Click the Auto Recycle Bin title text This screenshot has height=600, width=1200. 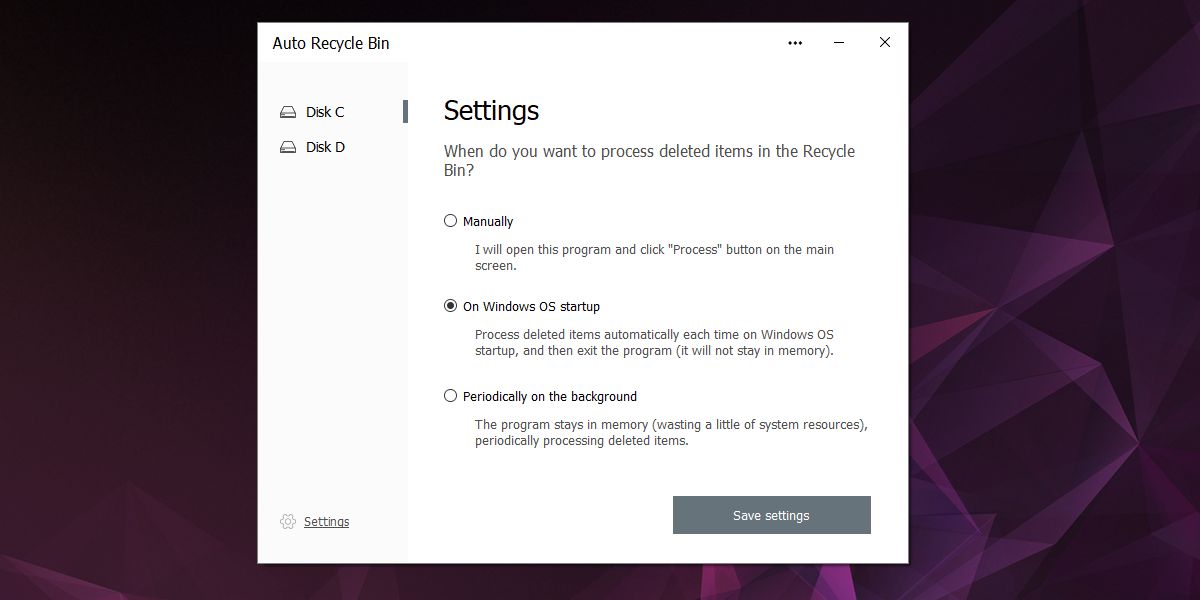click(331, 43)
